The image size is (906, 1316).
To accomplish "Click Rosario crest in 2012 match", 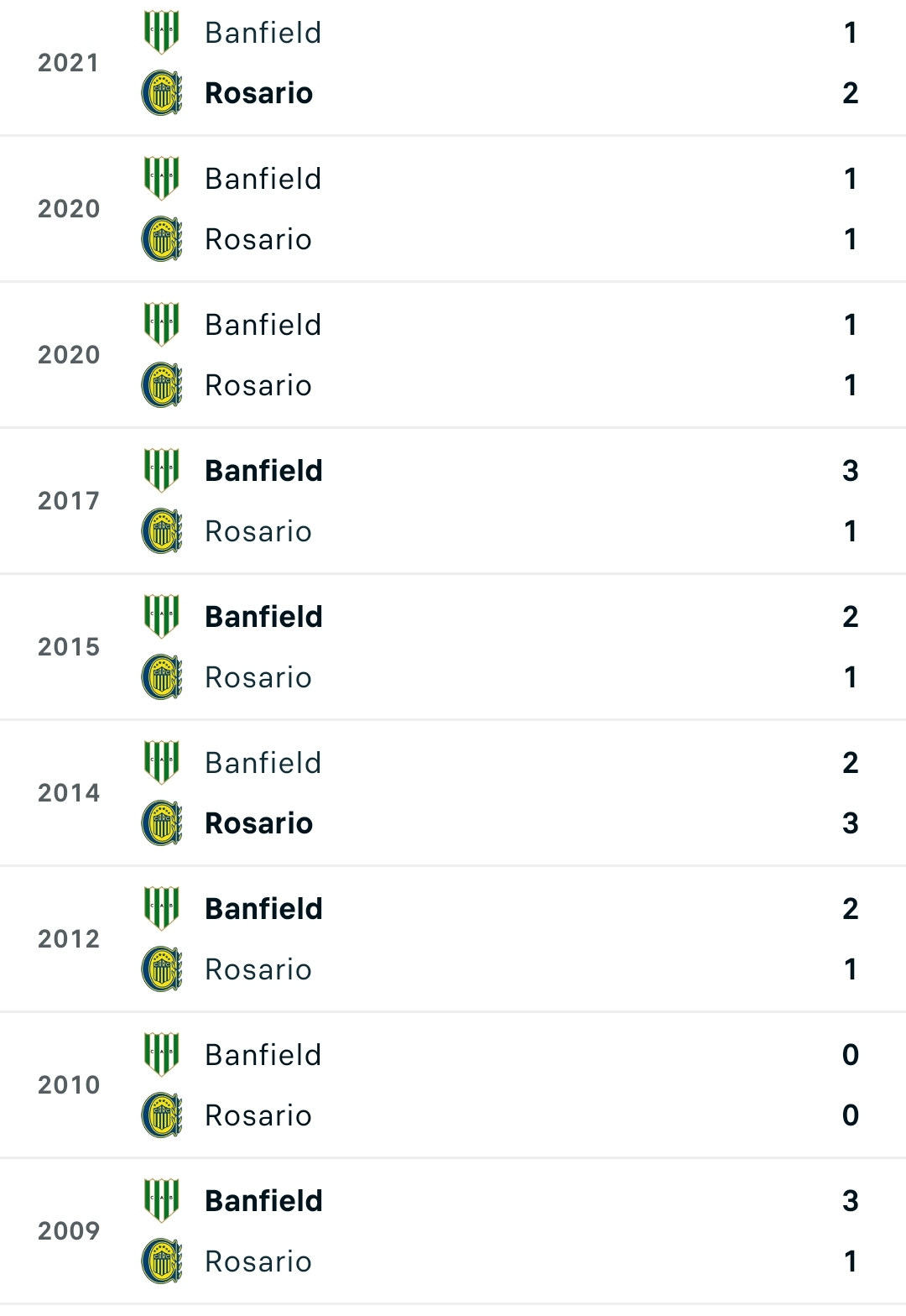I will pos(162,969).
